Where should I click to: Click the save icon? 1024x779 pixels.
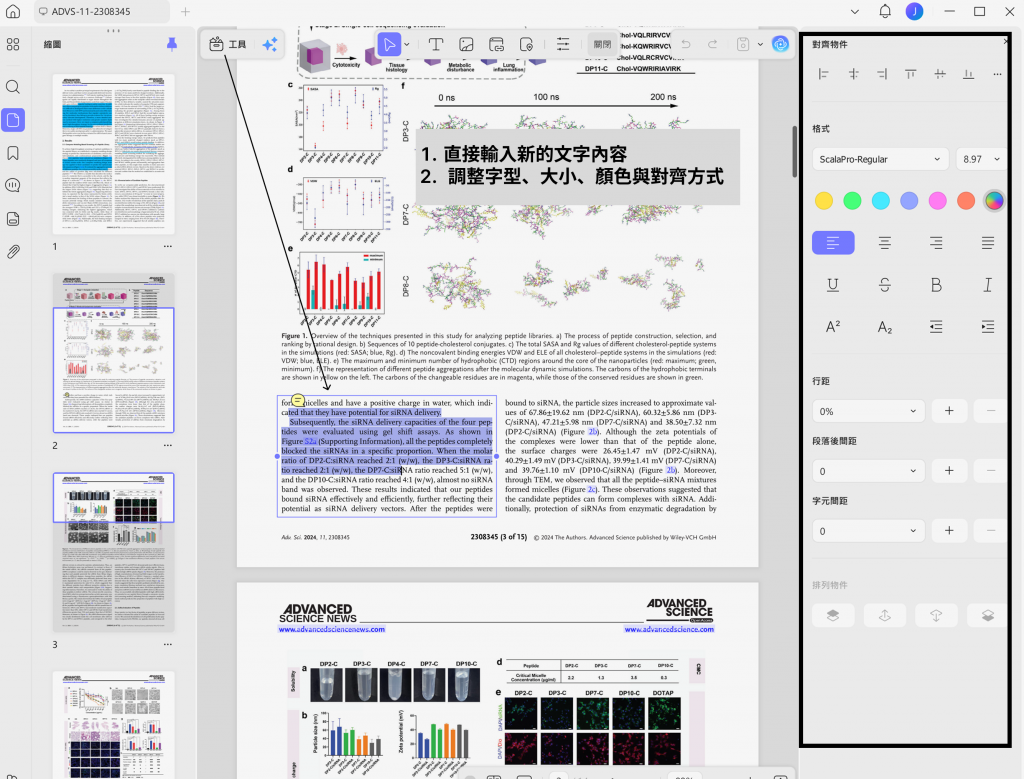click(x=743, y=44)
